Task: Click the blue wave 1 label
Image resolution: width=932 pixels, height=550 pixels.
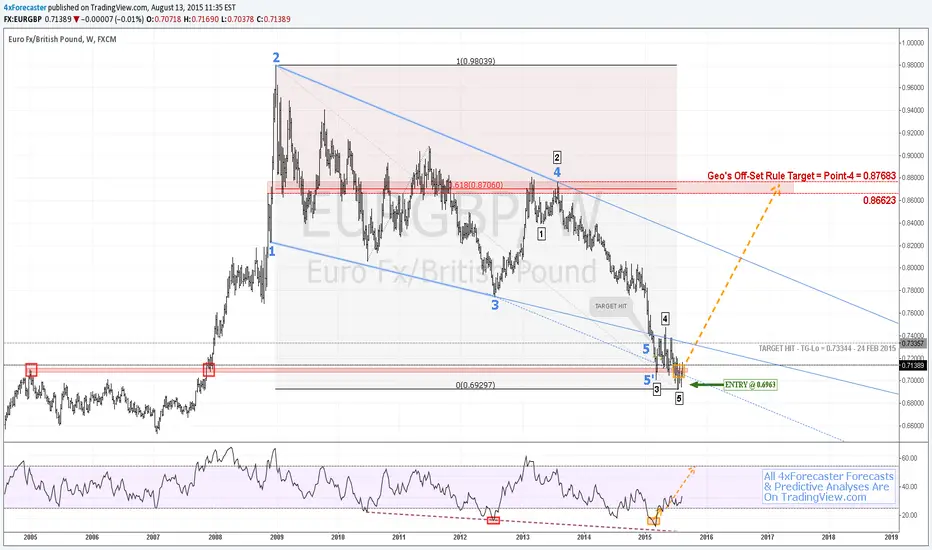Action: click(x=272, y=252)
